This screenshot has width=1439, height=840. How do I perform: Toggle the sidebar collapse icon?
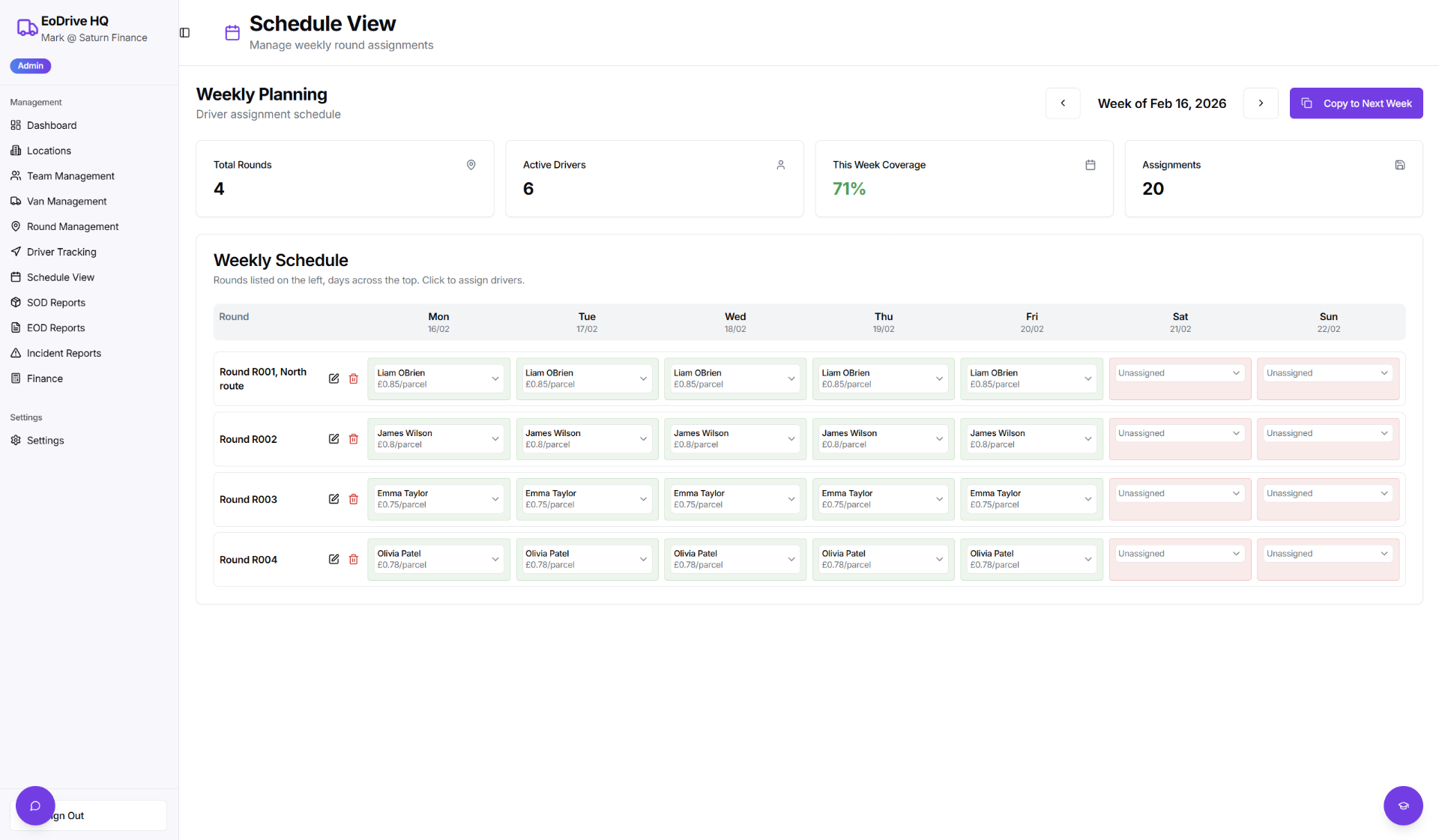point(184,33)
